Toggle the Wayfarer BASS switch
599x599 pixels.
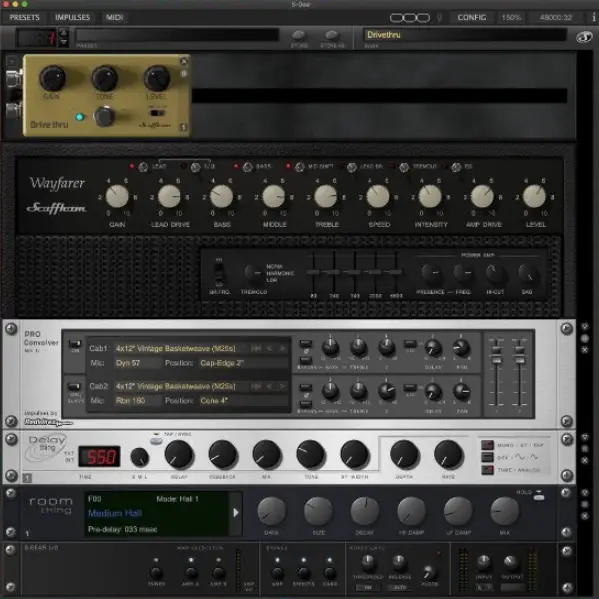[x=248, y=167]
